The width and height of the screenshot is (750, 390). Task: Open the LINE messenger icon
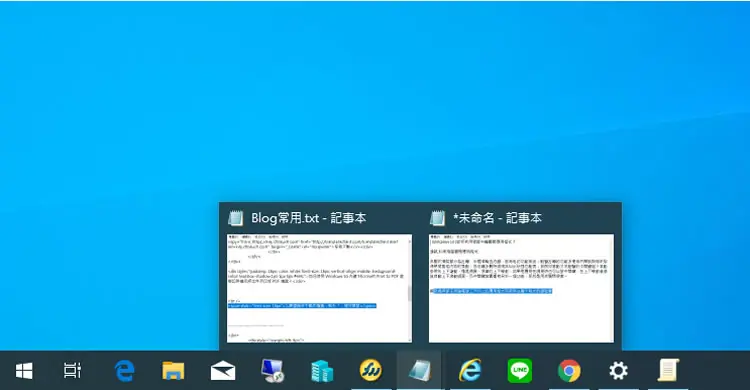[520, 370]
